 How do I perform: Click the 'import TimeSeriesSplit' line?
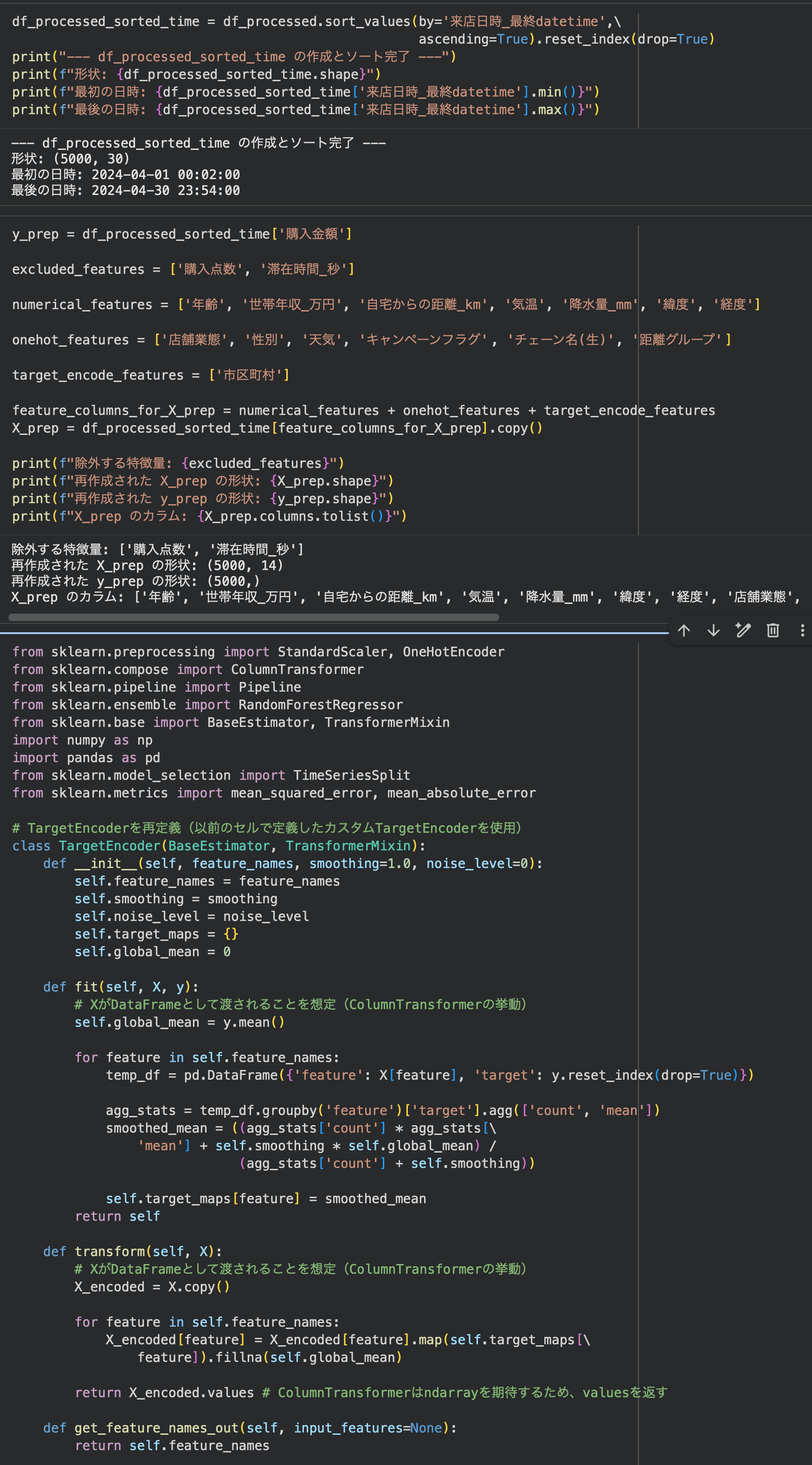(211, 775)
